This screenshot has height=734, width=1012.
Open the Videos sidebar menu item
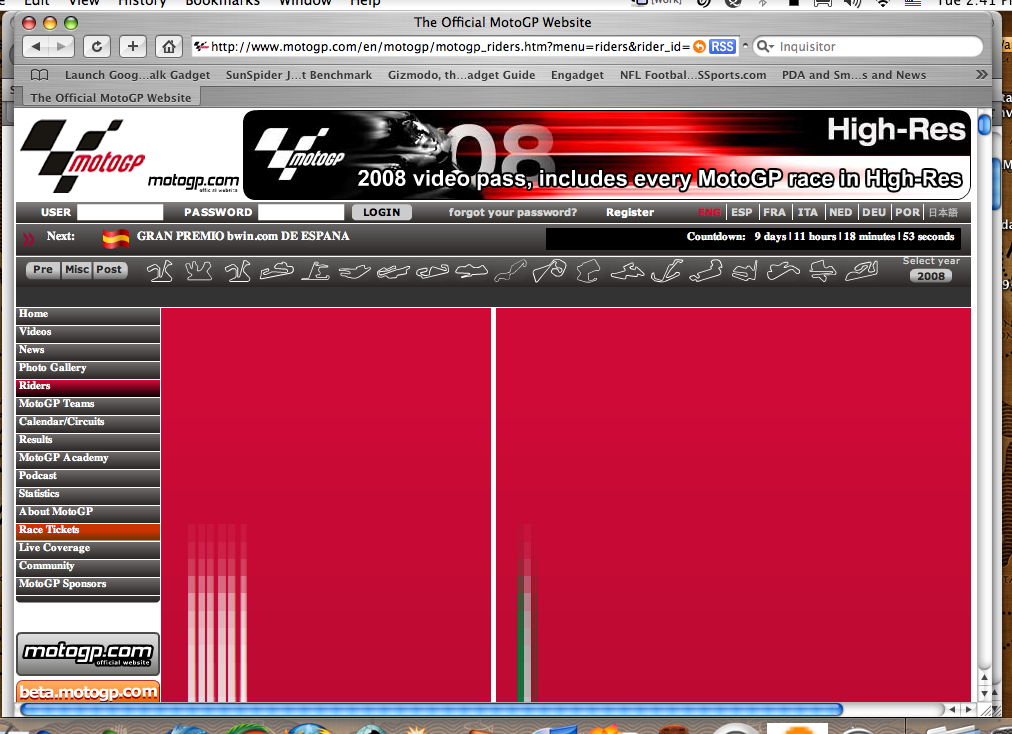(x=88, y=333)
